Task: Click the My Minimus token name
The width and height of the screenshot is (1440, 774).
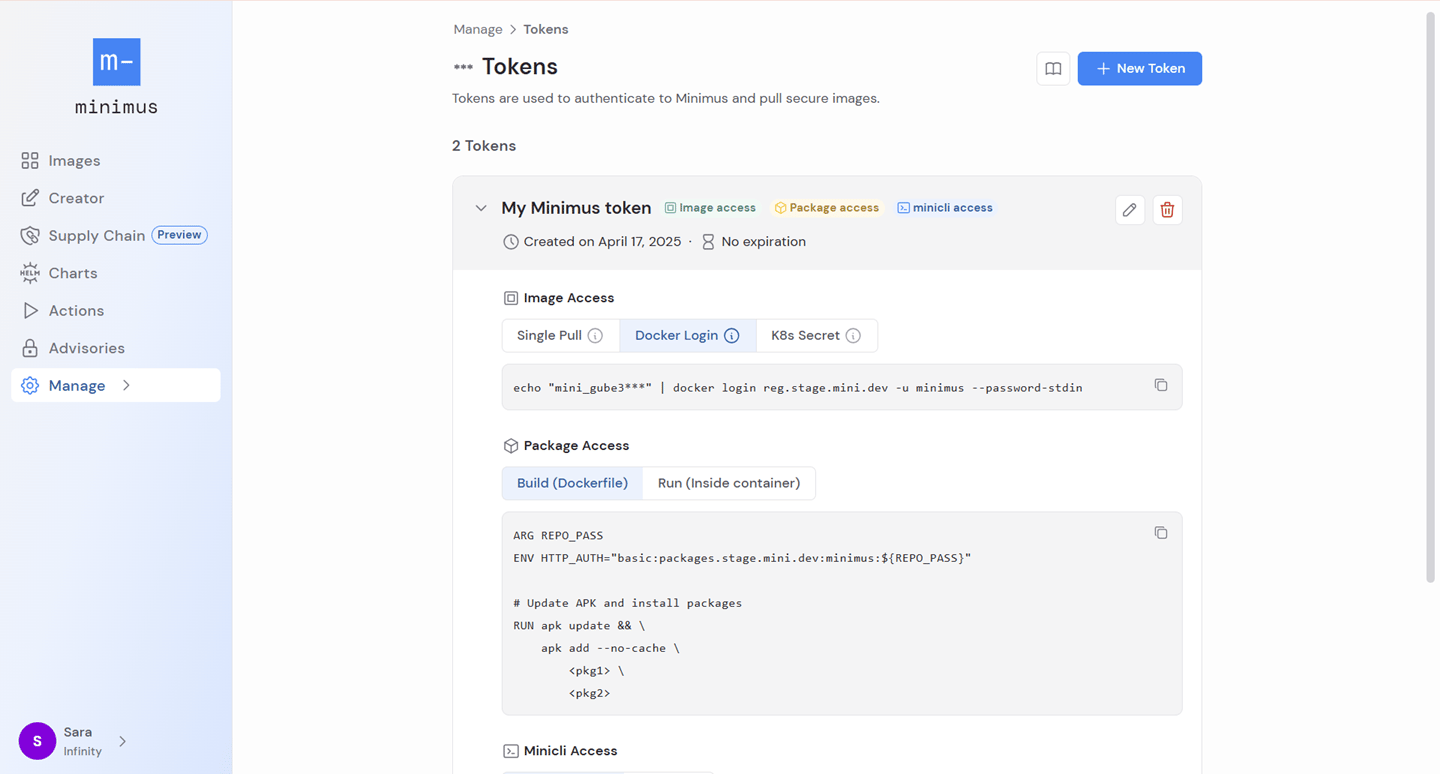Action: click(x=576, y=208)
